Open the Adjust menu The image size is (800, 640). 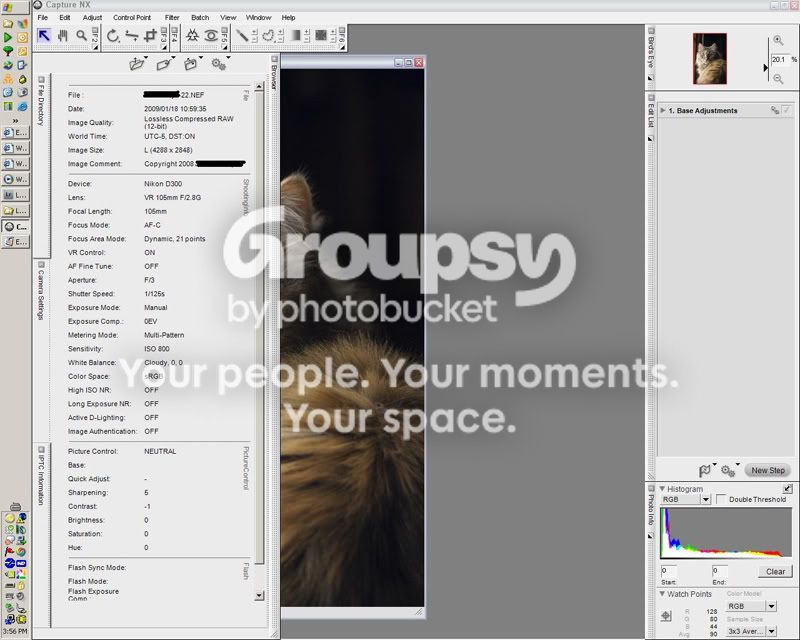(x=92, y=17)
